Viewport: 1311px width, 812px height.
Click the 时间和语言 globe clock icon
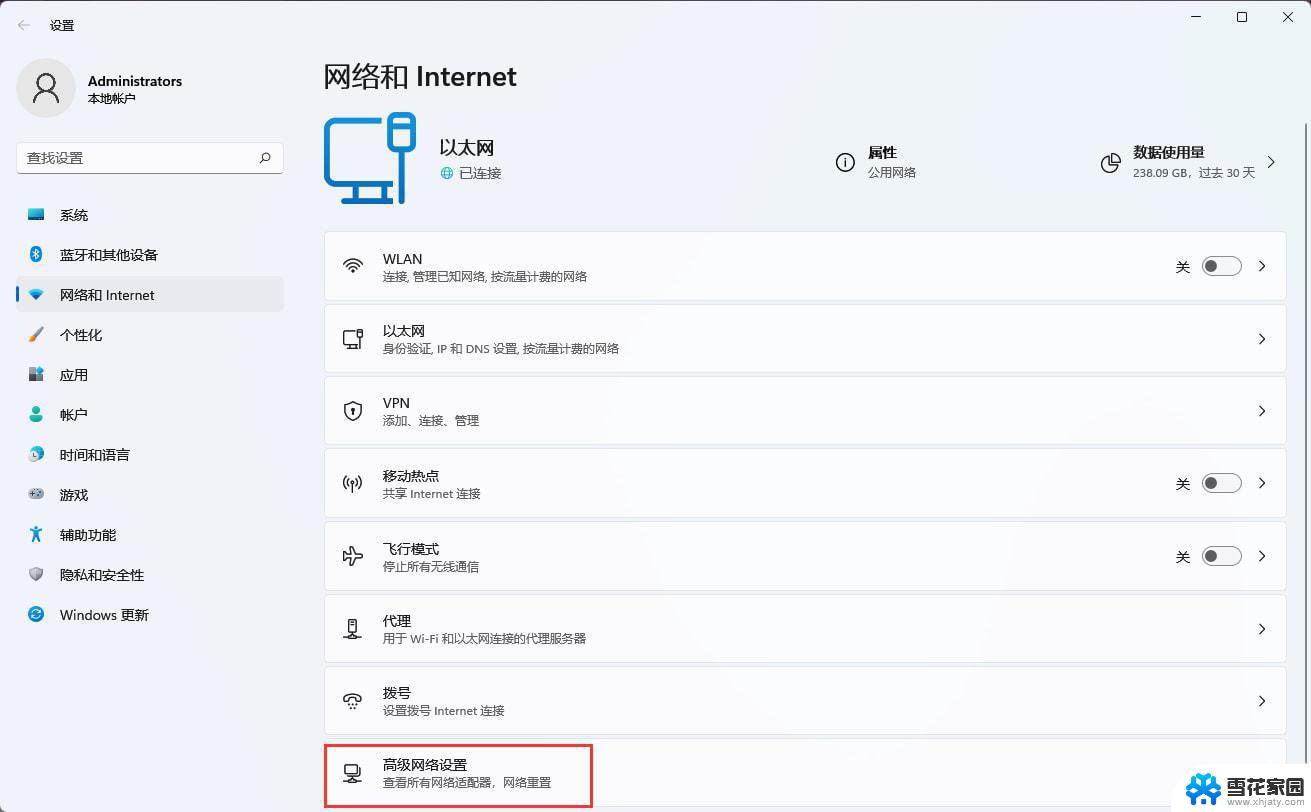[36, 455]
